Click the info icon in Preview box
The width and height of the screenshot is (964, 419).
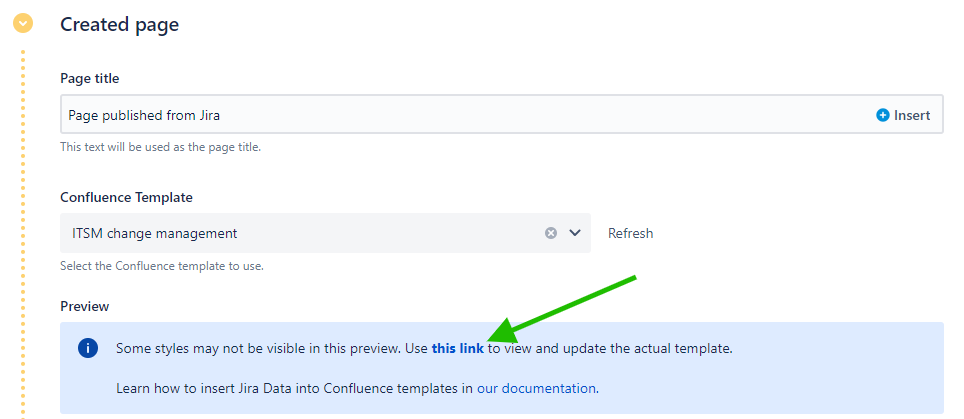click(x=88, y=348)
